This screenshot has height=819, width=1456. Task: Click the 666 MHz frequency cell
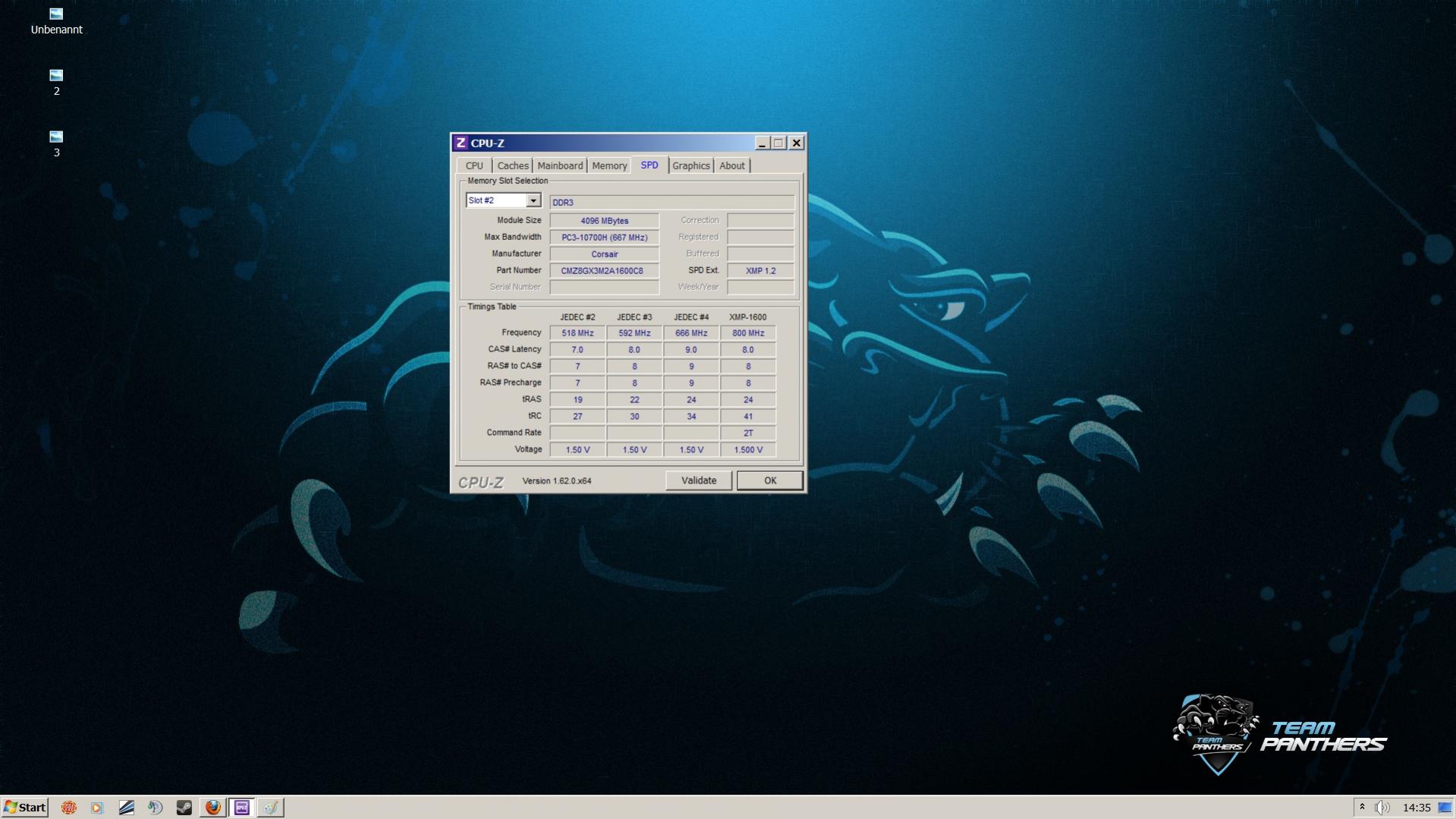(691, 333)
